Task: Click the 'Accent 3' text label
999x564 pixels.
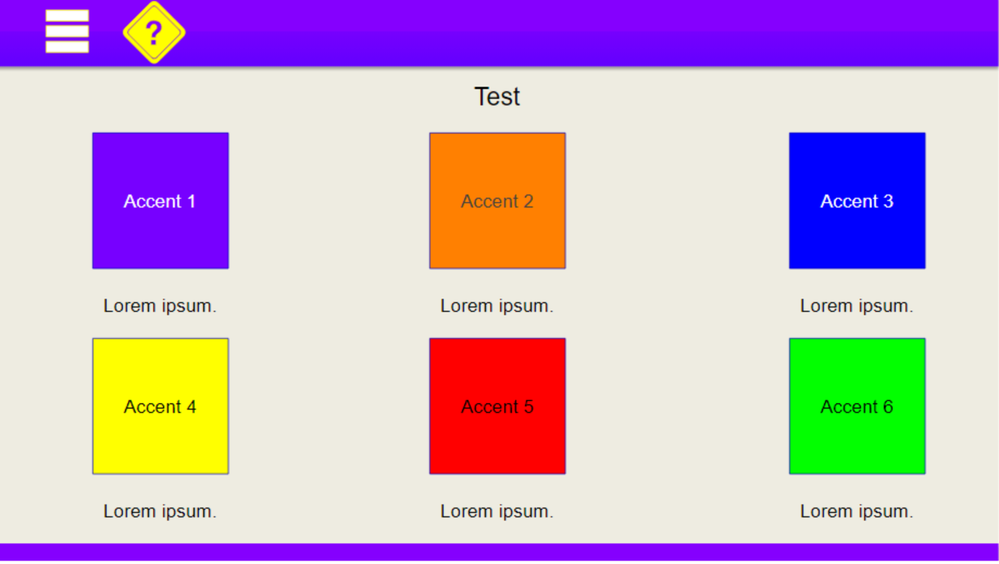Action: click(857, 202)
